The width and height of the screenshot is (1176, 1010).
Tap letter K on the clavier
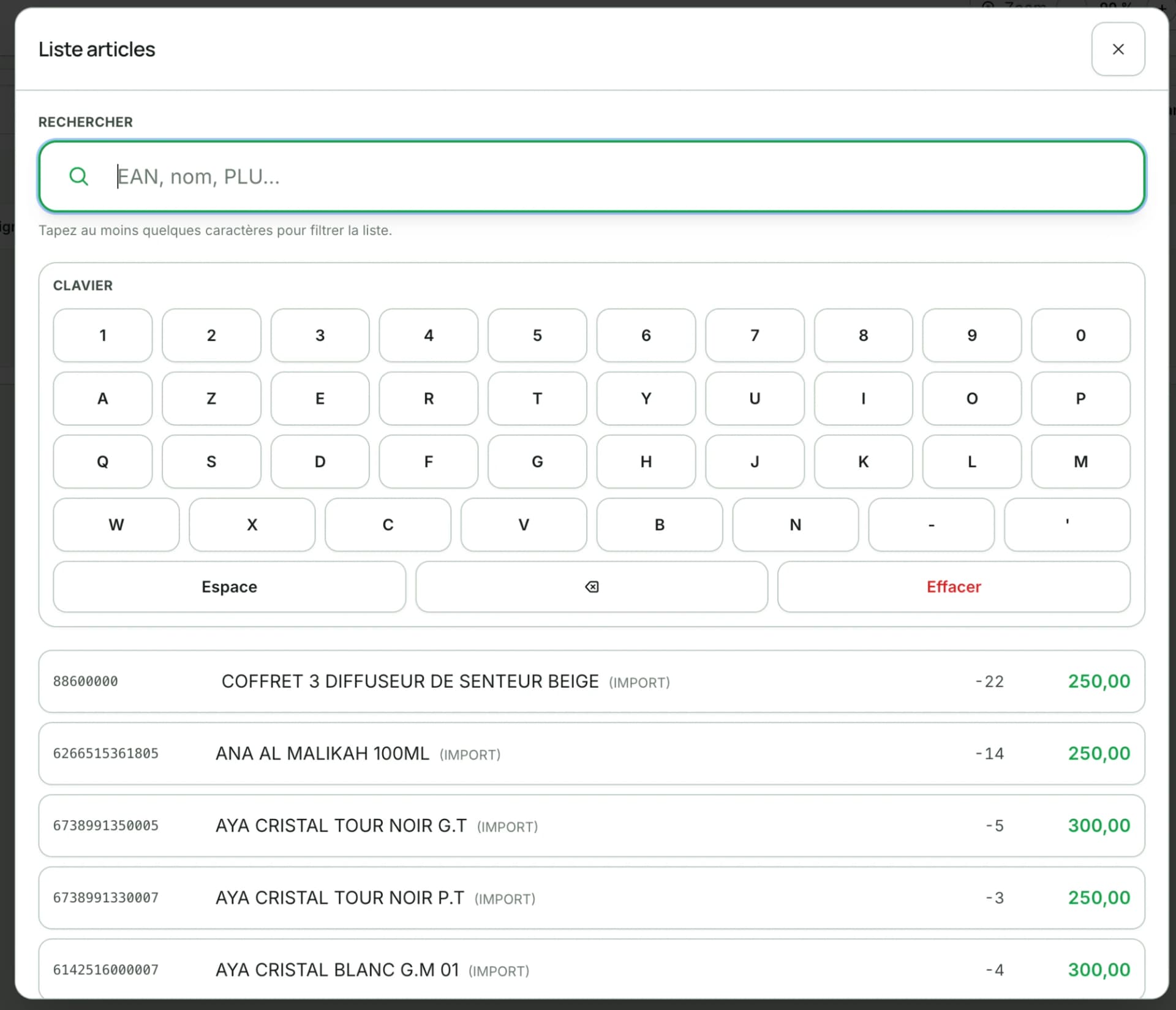[x=863, y=462]
